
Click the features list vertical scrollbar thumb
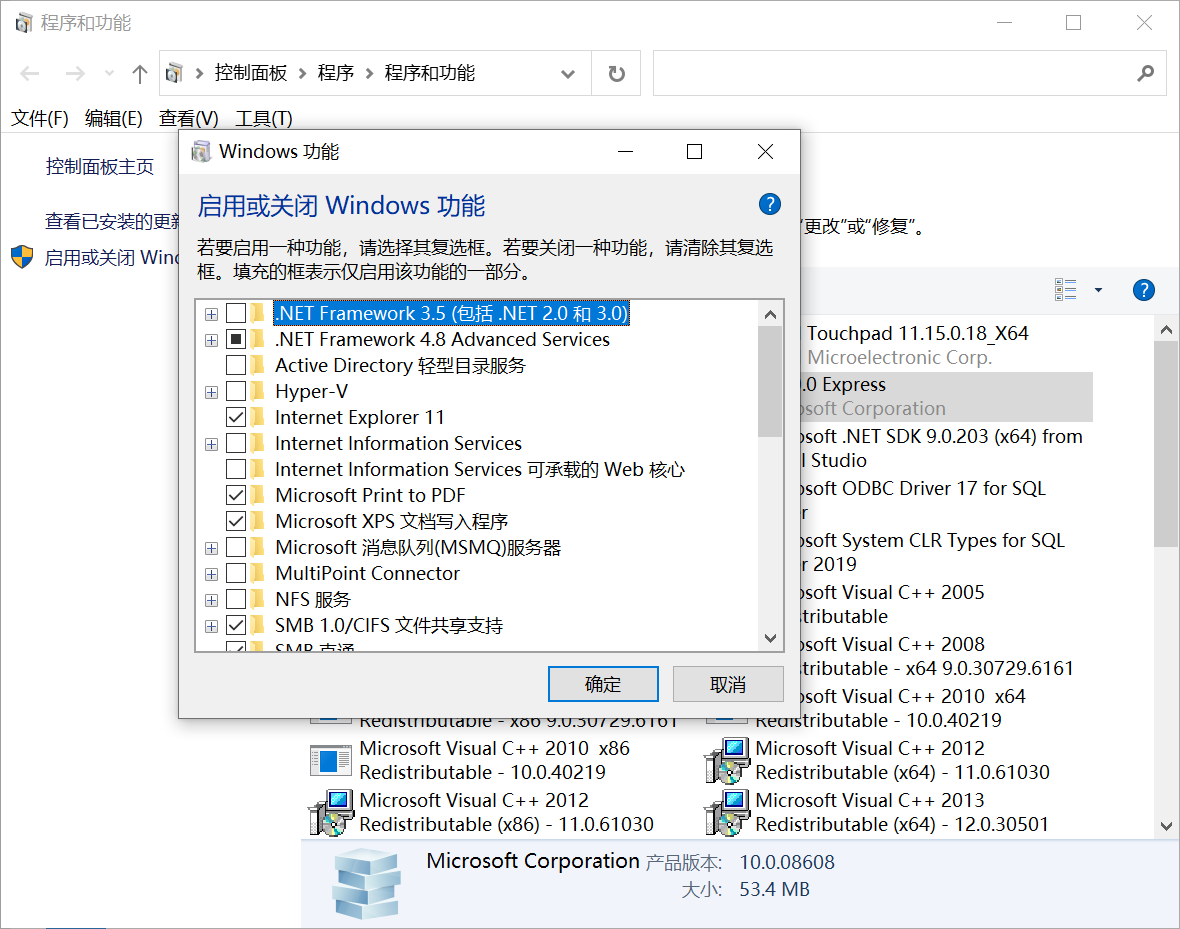pos(770,382)
